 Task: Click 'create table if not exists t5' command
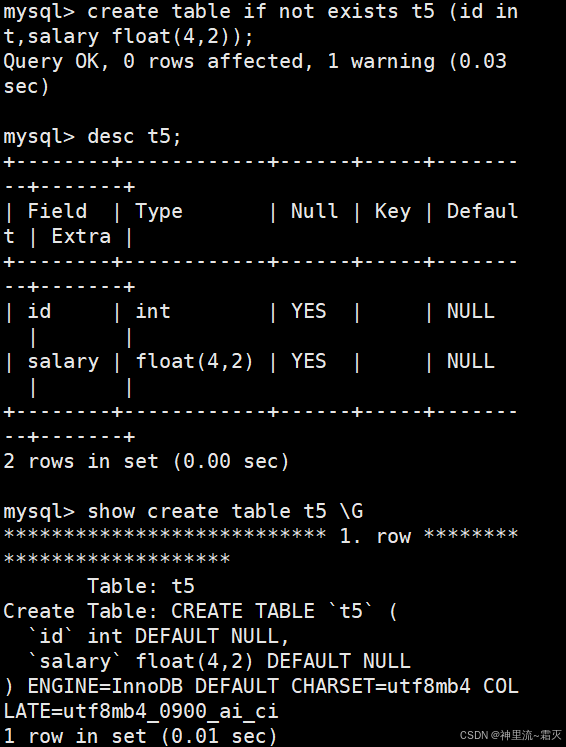pos(261,11)
